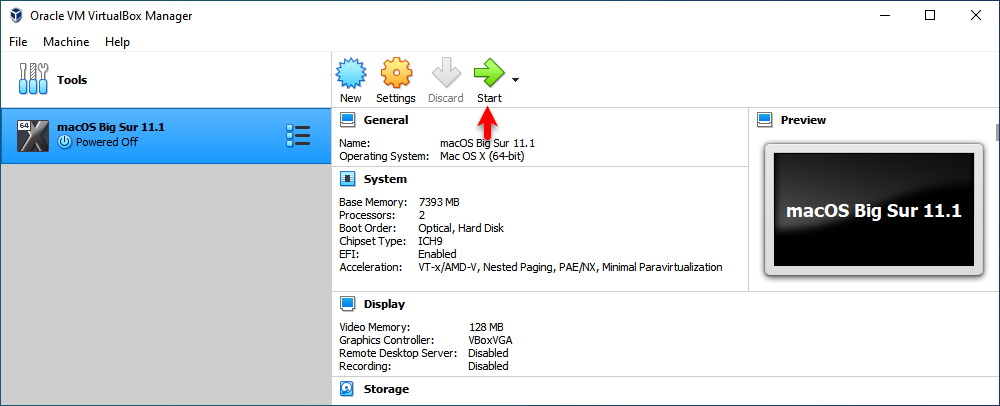Click the Processors value 2
The height and width of the screenshot is (406, 1000).
422,215
